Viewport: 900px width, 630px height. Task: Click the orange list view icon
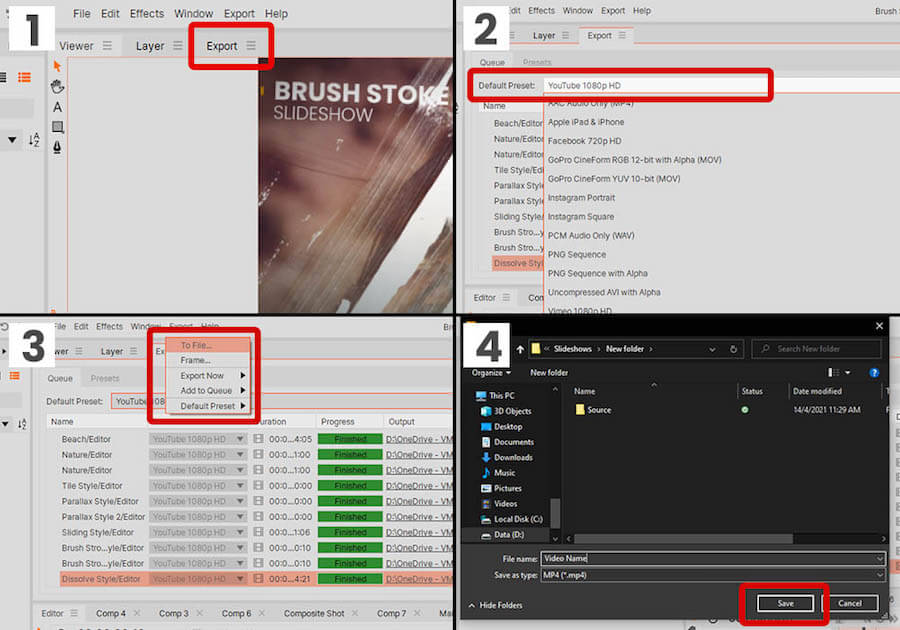[x=23, y=77]
